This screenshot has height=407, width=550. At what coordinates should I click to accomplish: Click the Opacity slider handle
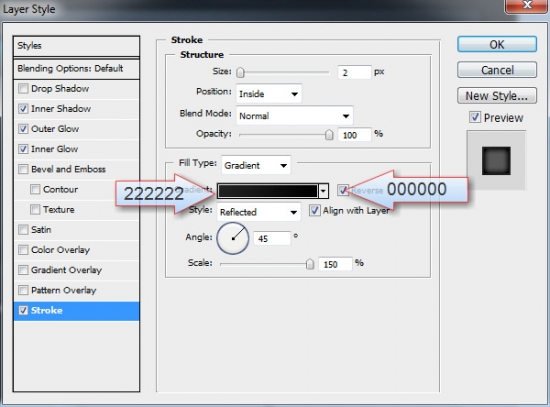(x=329, y=135)
